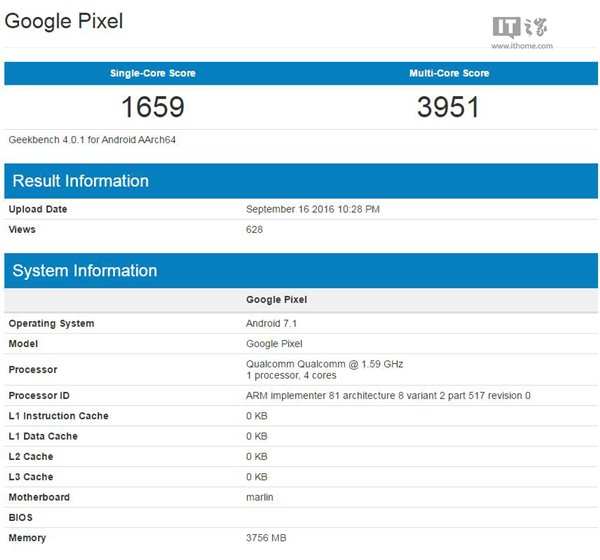Select the Multi-Core Score header
This screenshot has height=560, width=600.
(449, 73)
